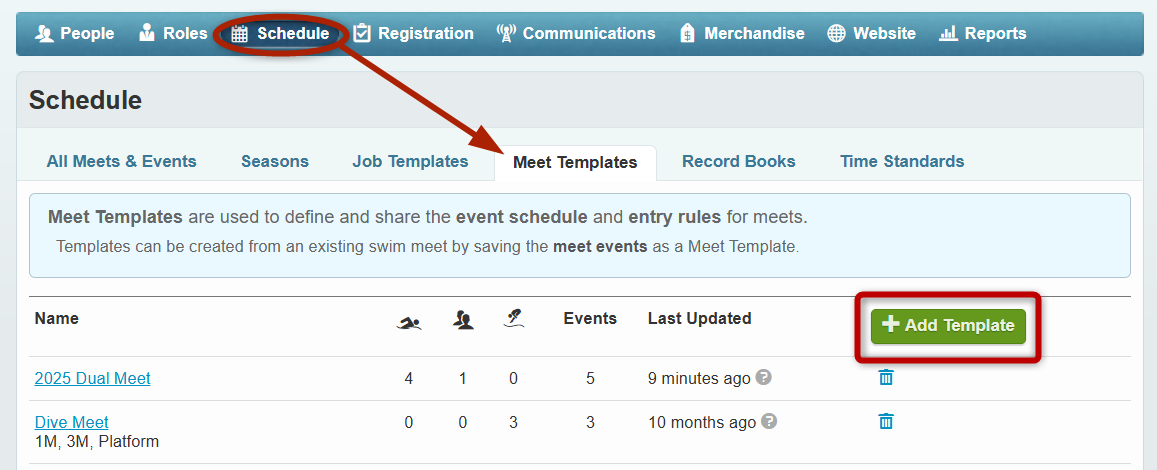
Task: Click the relay group icon column header
Action: [463, 319]
